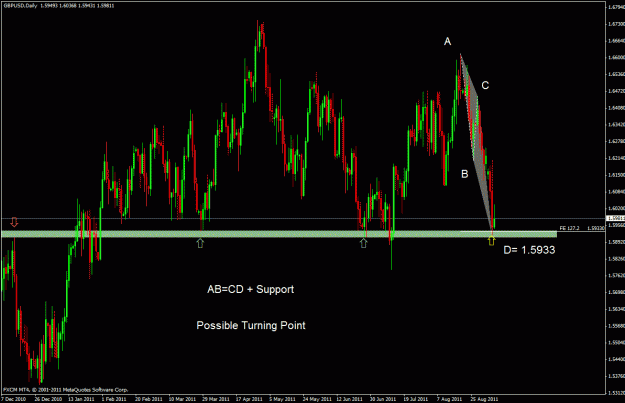Click the '5 May 2011' date label
This screenshot has height=403, width=625.
click(x=282, y=399)
